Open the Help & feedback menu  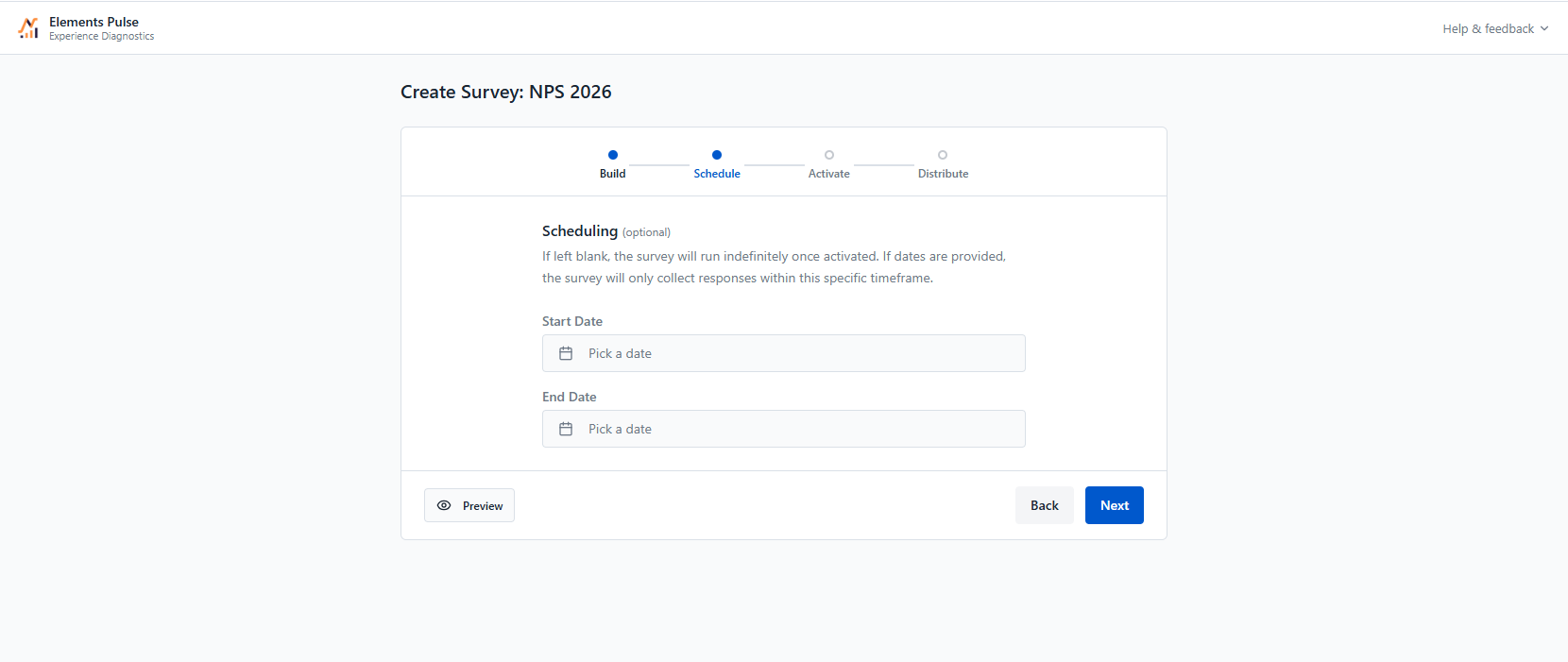(x=1495, y=28)
